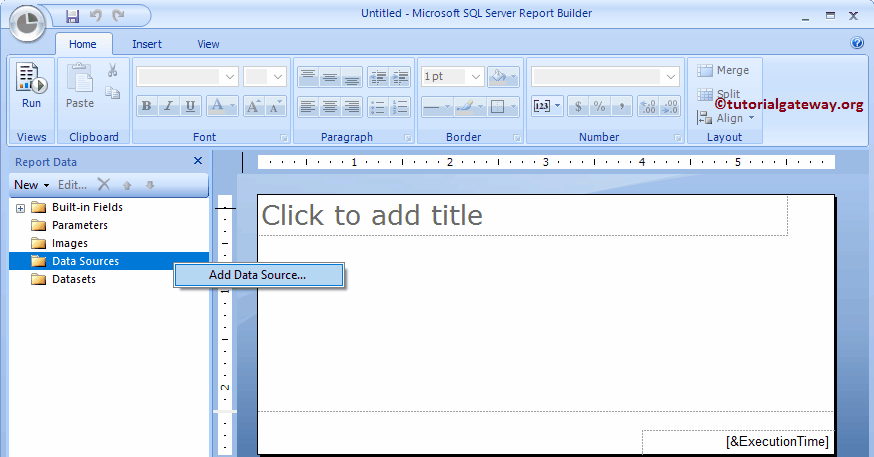The height and width of the screenshot is (457, 874).
Task: Click the Merge cells button
Action: click(724, 70)
